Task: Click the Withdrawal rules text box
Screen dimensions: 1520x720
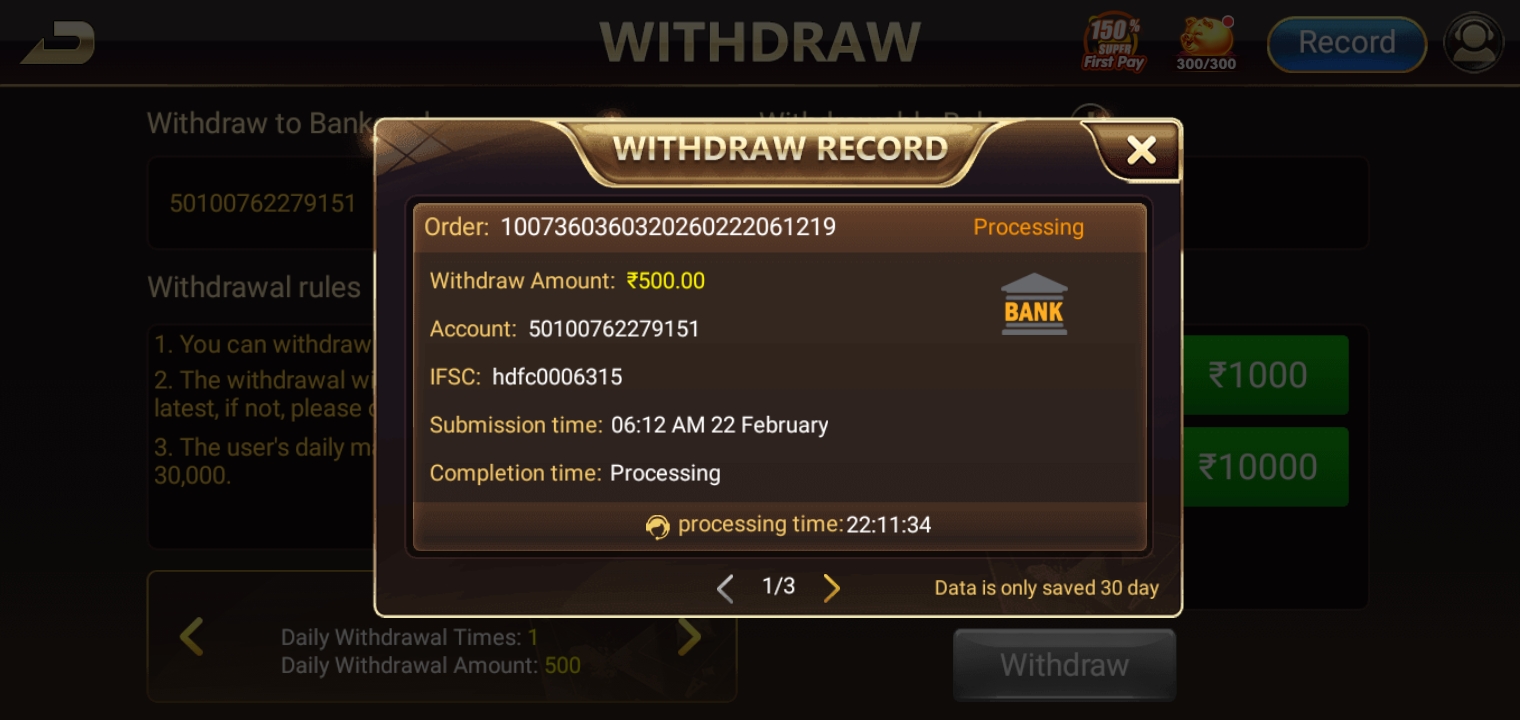Action: pyautogui.click(x=262, y=435)
